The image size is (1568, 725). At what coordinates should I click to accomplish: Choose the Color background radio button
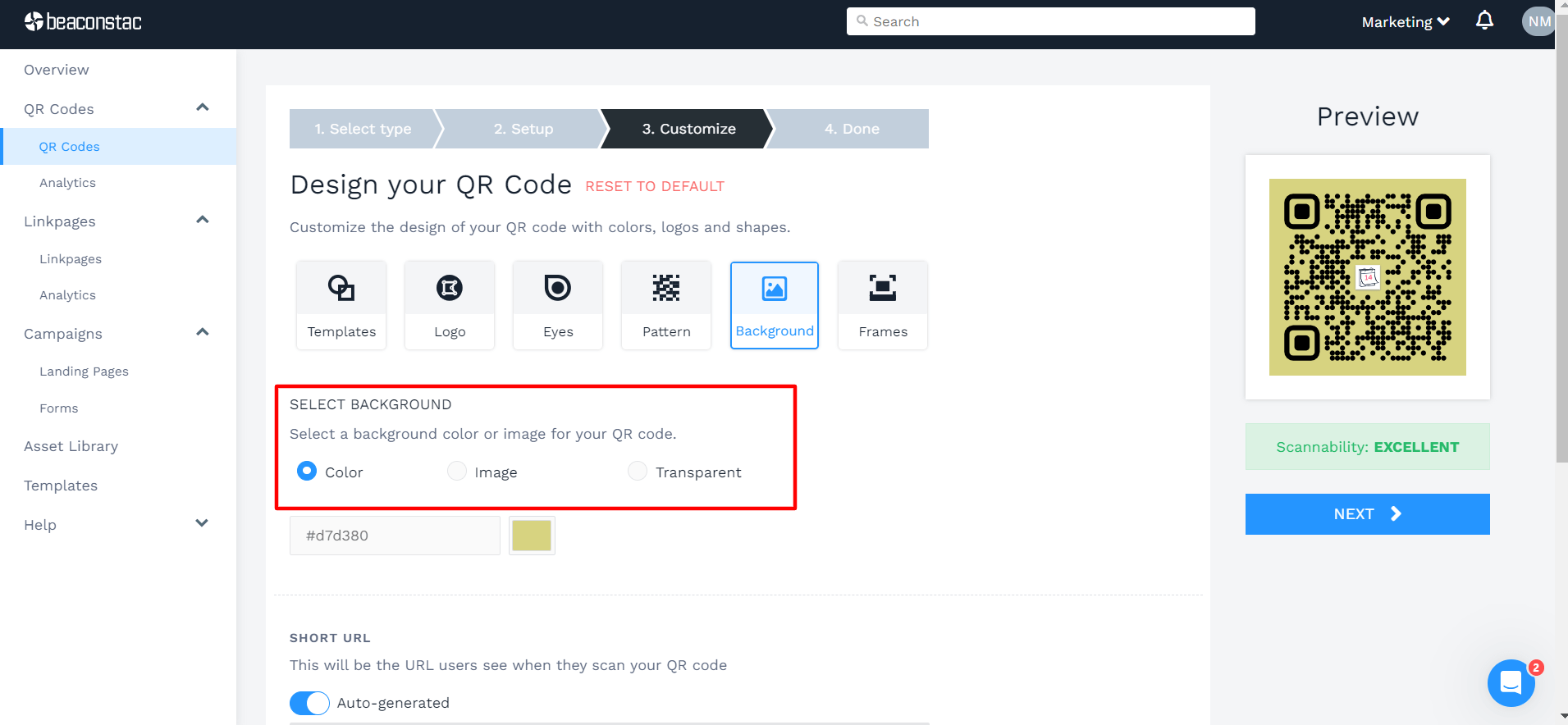click(307, 471)
